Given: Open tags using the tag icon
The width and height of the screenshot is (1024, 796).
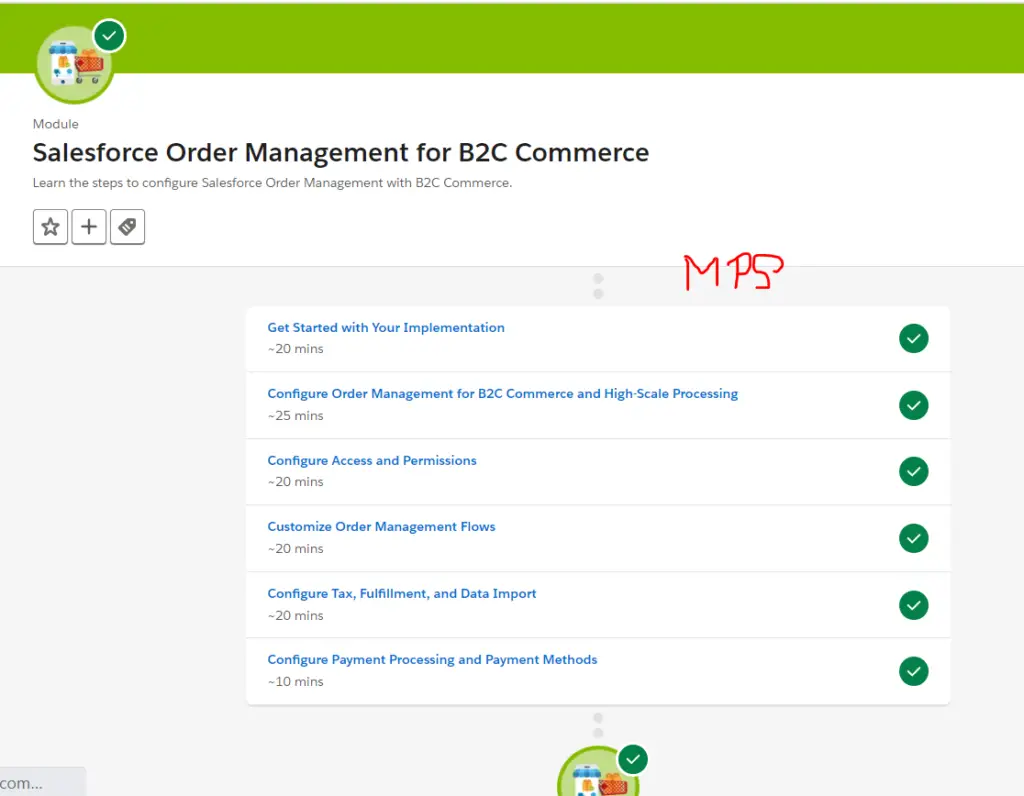Looking at the screenshot, I should (127, 227).
